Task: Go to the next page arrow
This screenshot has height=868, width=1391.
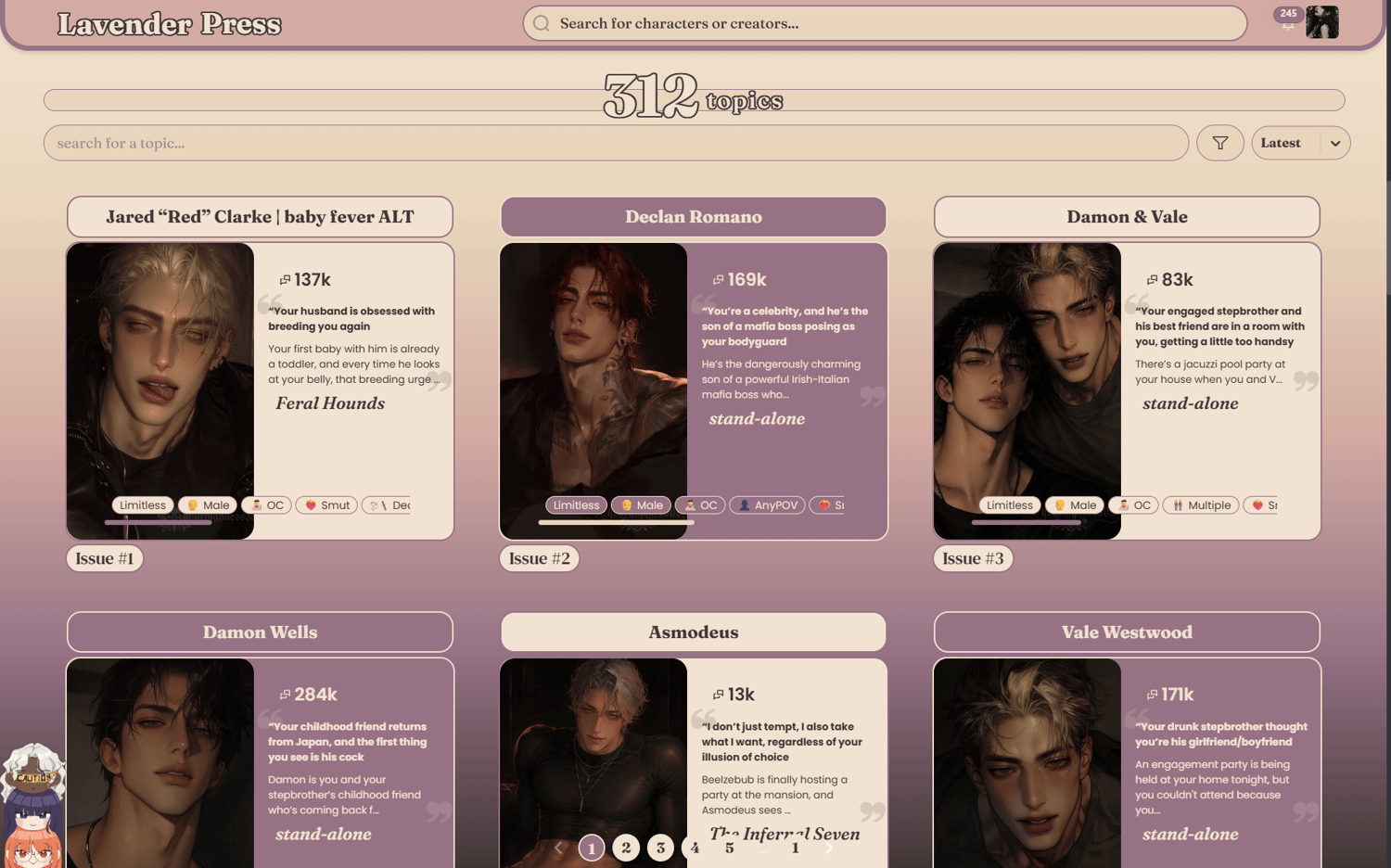Action: (x=829, y=848)
